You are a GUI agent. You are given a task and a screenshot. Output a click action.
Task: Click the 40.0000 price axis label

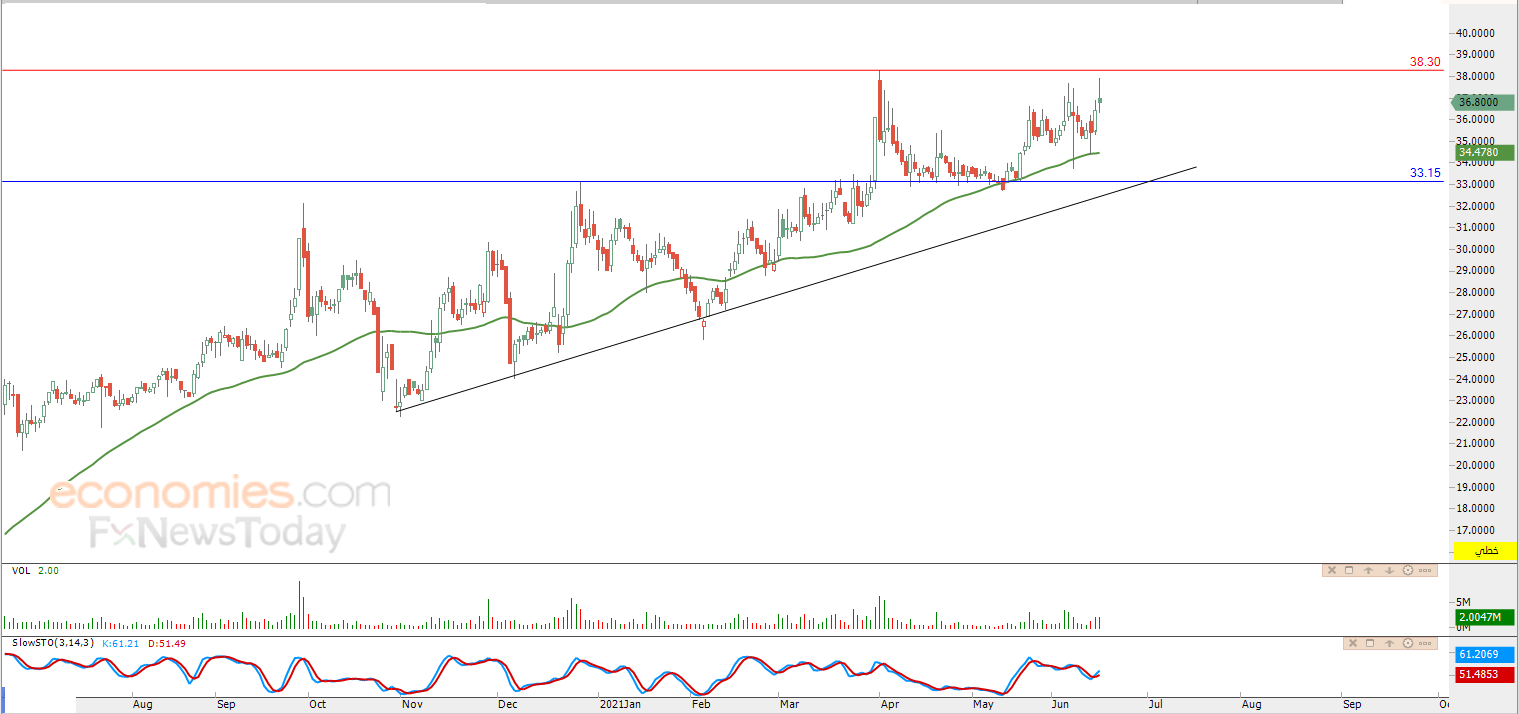pyautogui.click(x=1476, y=33)
